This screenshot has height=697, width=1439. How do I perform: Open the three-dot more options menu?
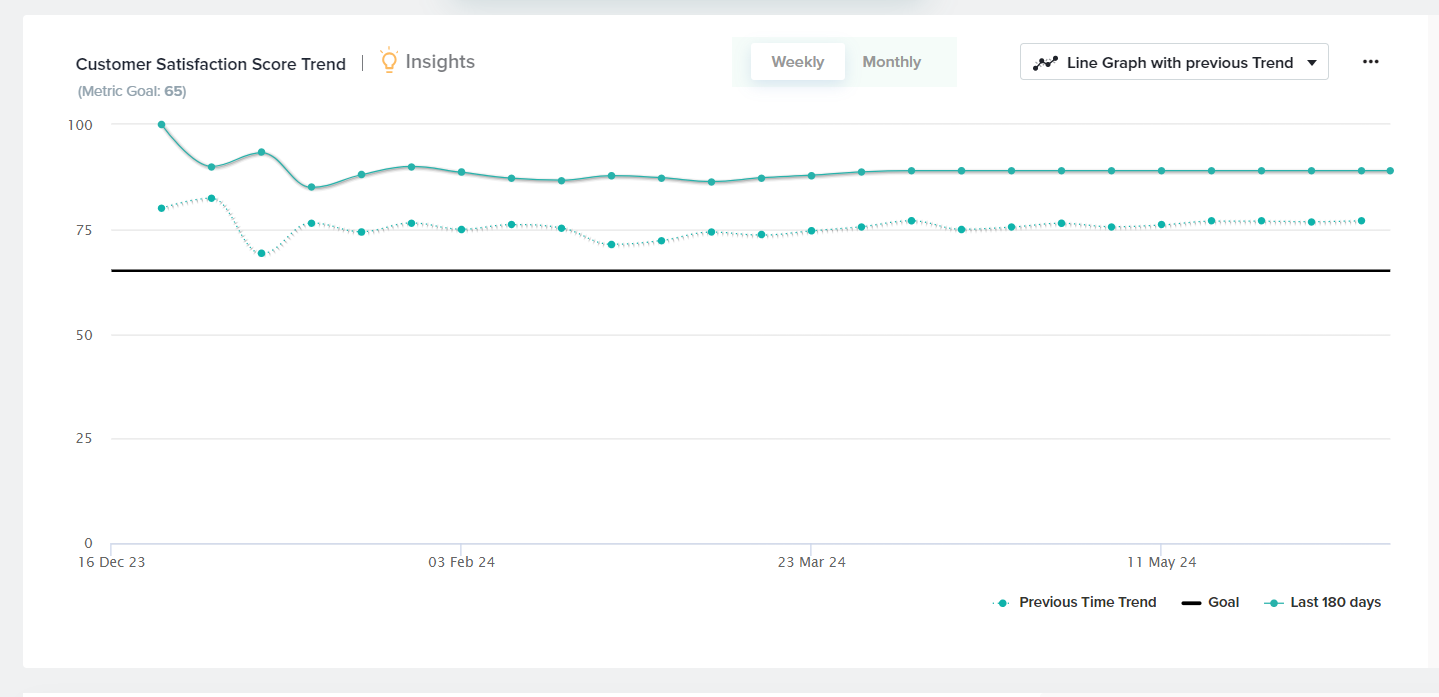(x=1370, y=62)
